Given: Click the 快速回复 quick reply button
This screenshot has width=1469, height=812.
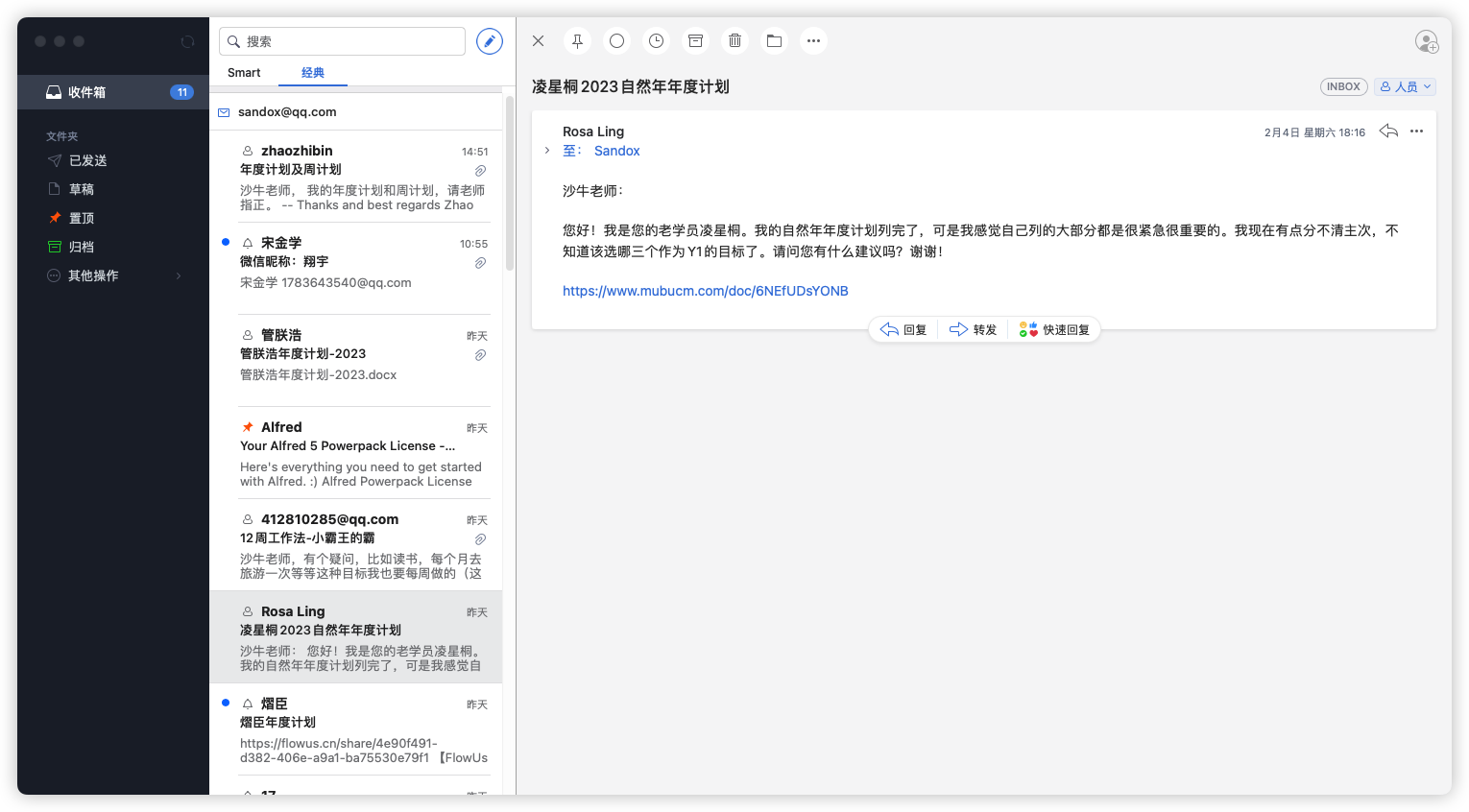Looking at the screenshot, I should [1054, 330].
